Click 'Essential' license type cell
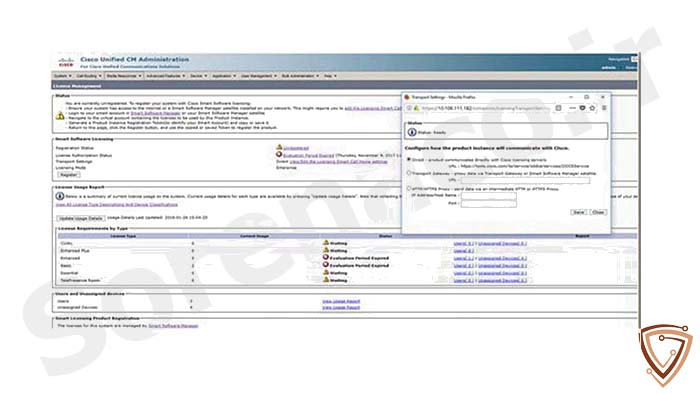Screen dimensions: 700x394 (69, 273)
